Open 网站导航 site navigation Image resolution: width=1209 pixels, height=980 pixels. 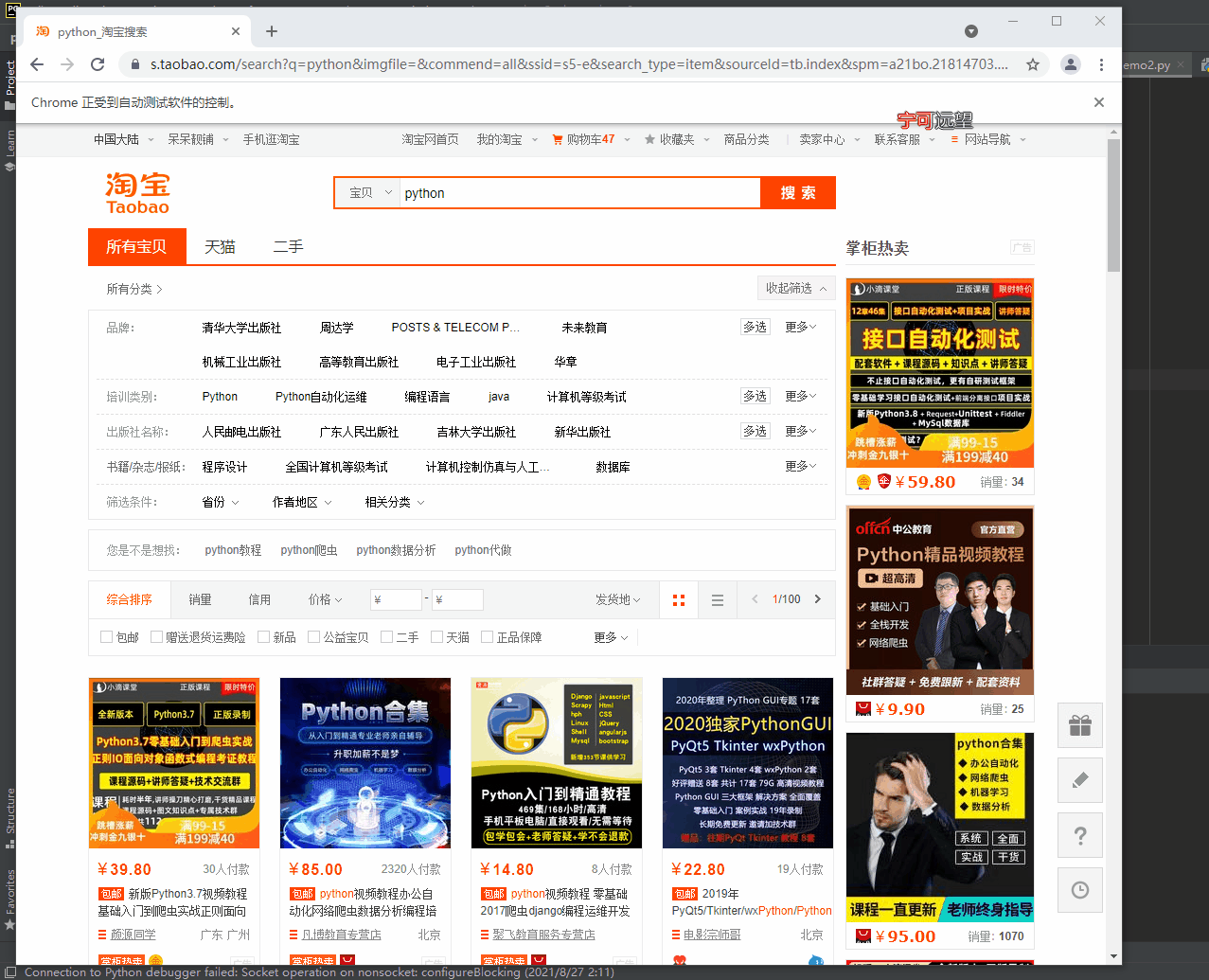pos(988,139)
